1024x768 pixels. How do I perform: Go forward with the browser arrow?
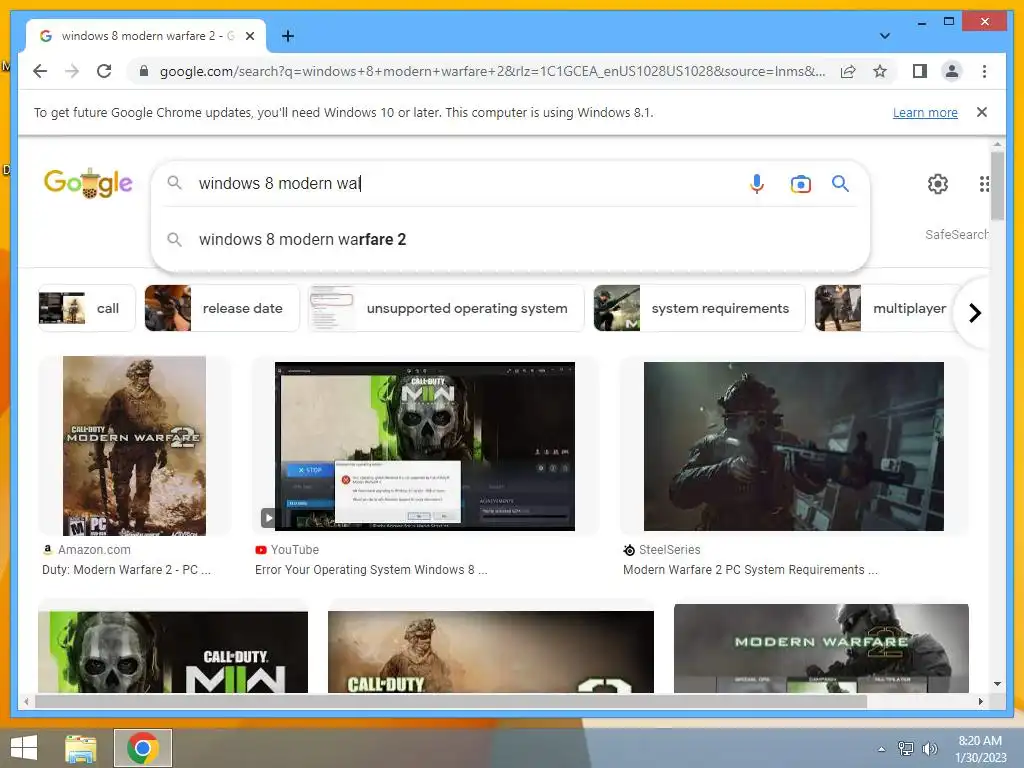(x=72, y=71)
